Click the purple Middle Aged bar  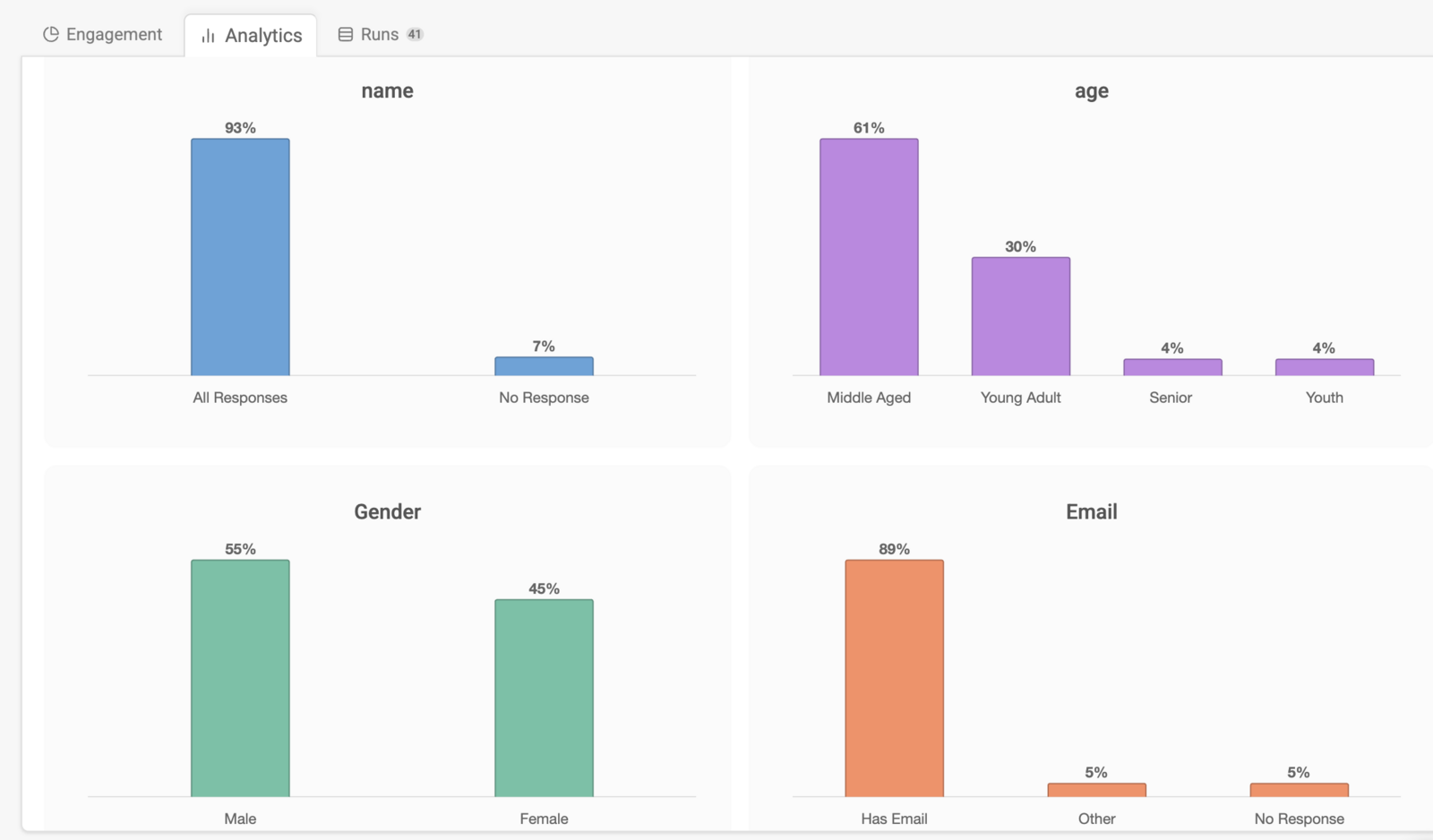pyautogui.click(x=869, y=257)
